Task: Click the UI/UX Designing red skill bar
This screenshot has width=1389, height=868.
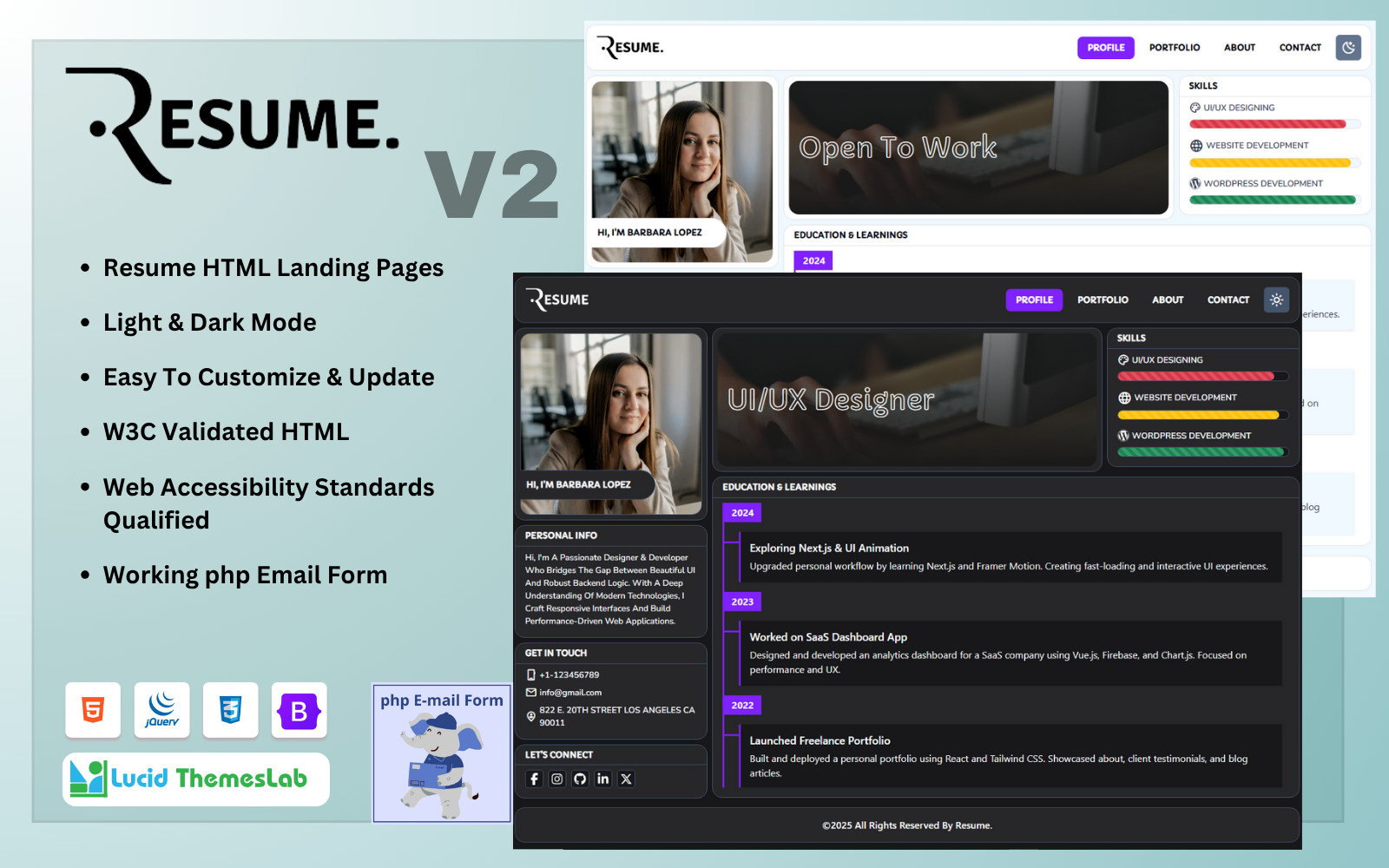Action: (1202, 376)
